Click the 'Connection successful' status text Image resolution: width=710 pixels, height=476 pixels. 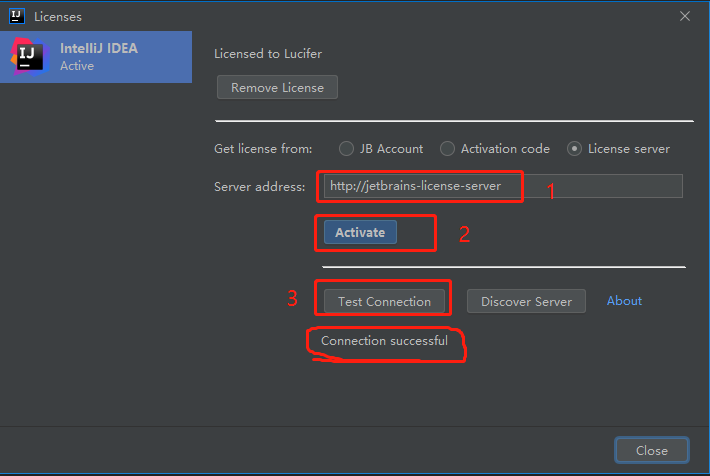point(384,341)
